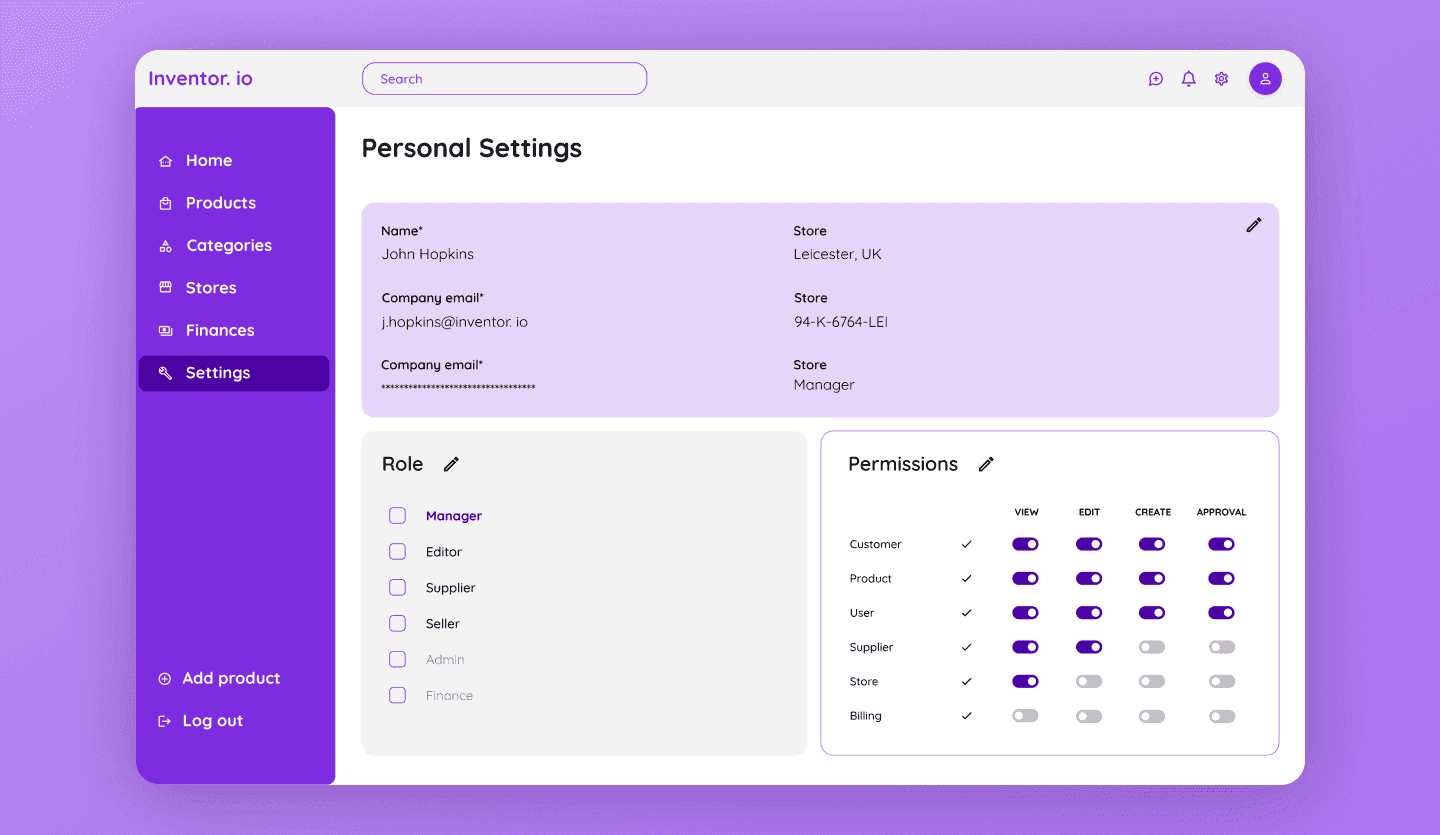Viewport: 1440px width, 835px height.
Task: Click Add product in the sidebar
Action: [x=220, y=678]
